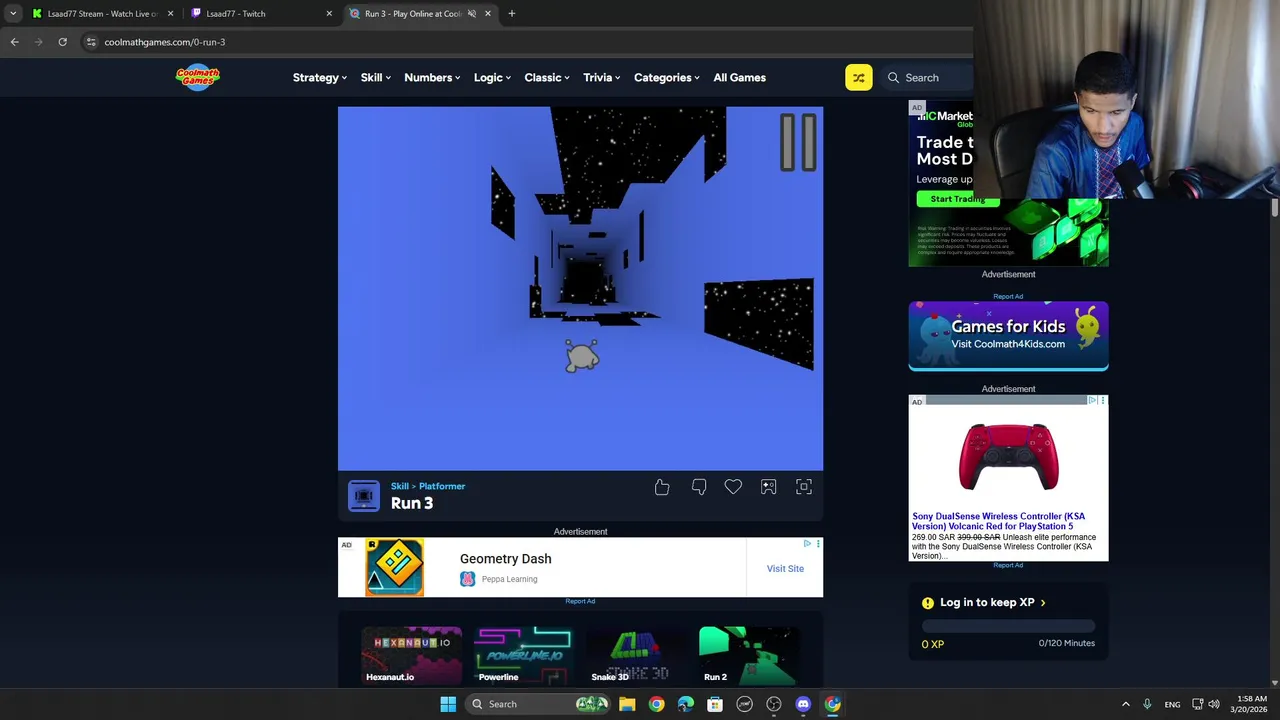
Task: Go forward in browser
Action: tap(38, 42)
